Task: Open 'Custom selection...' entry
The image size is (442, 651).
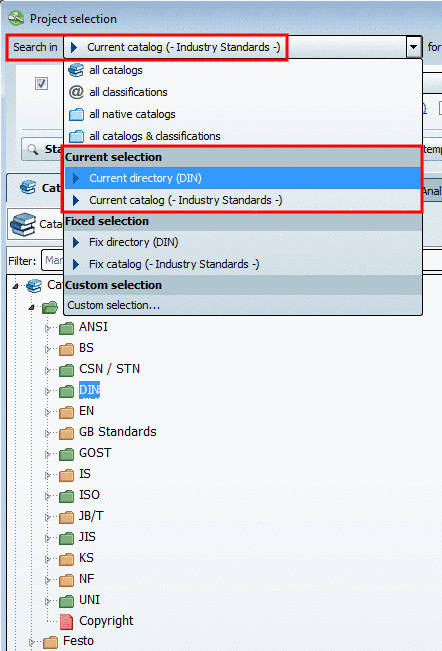Action: click(243, 305)
